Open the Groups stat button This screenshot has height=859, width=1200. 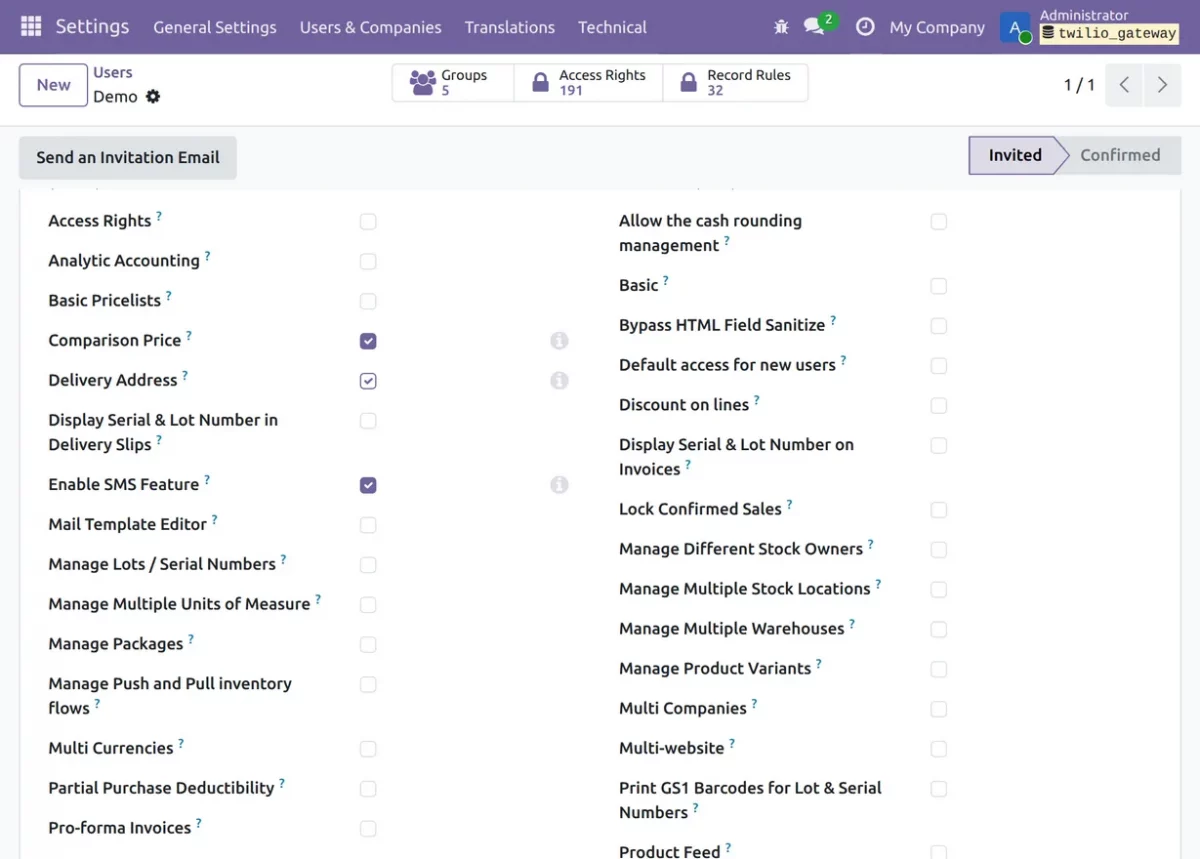(x=453, y=83)
